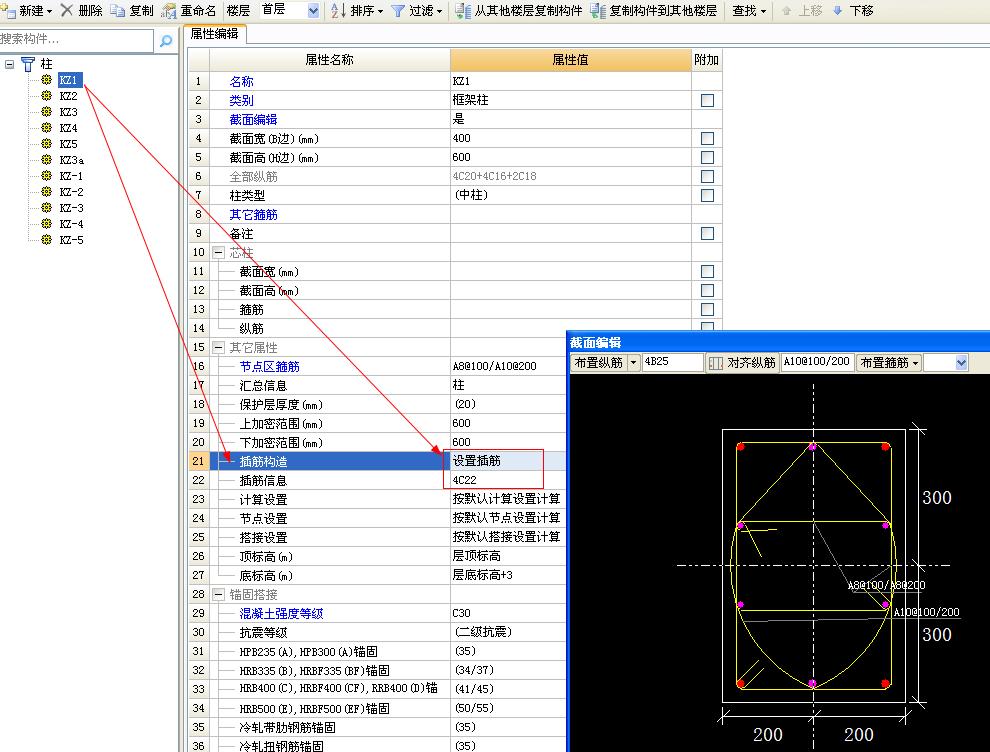Collapse the 其它属性 property group
The image size is (990, 752).
(218, 347)
